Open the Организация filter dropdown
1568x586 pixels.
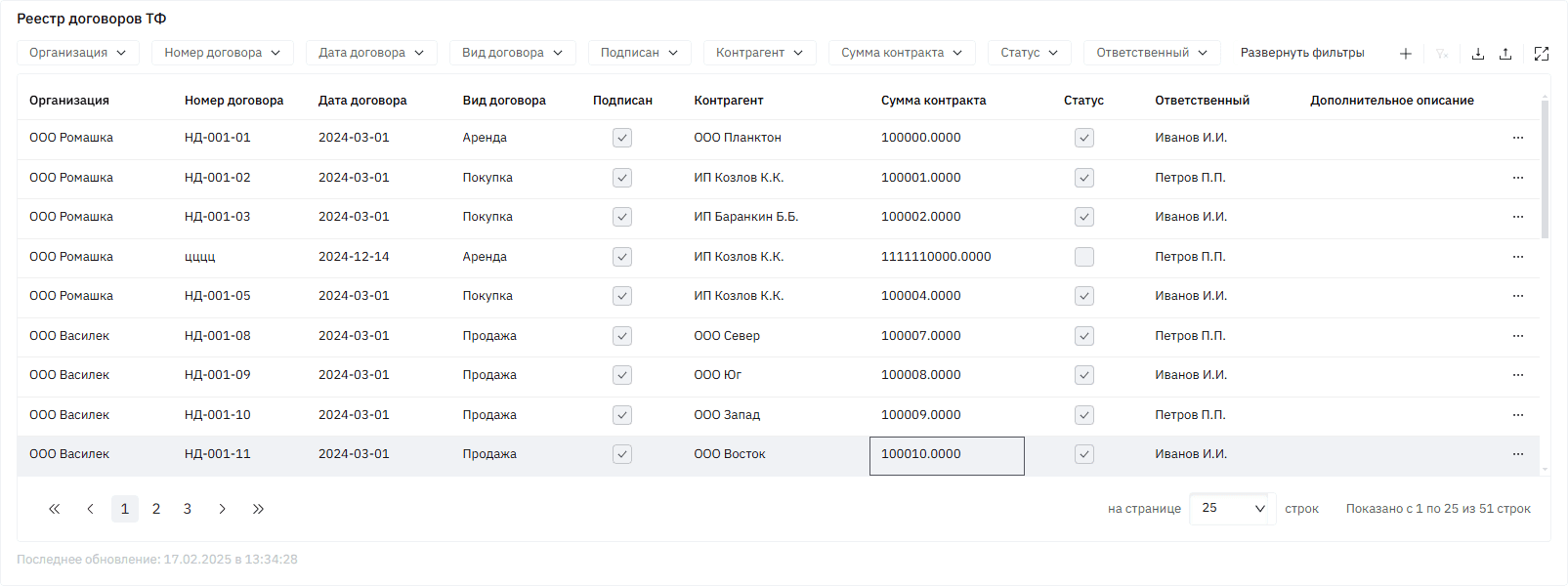coord(78,53)
